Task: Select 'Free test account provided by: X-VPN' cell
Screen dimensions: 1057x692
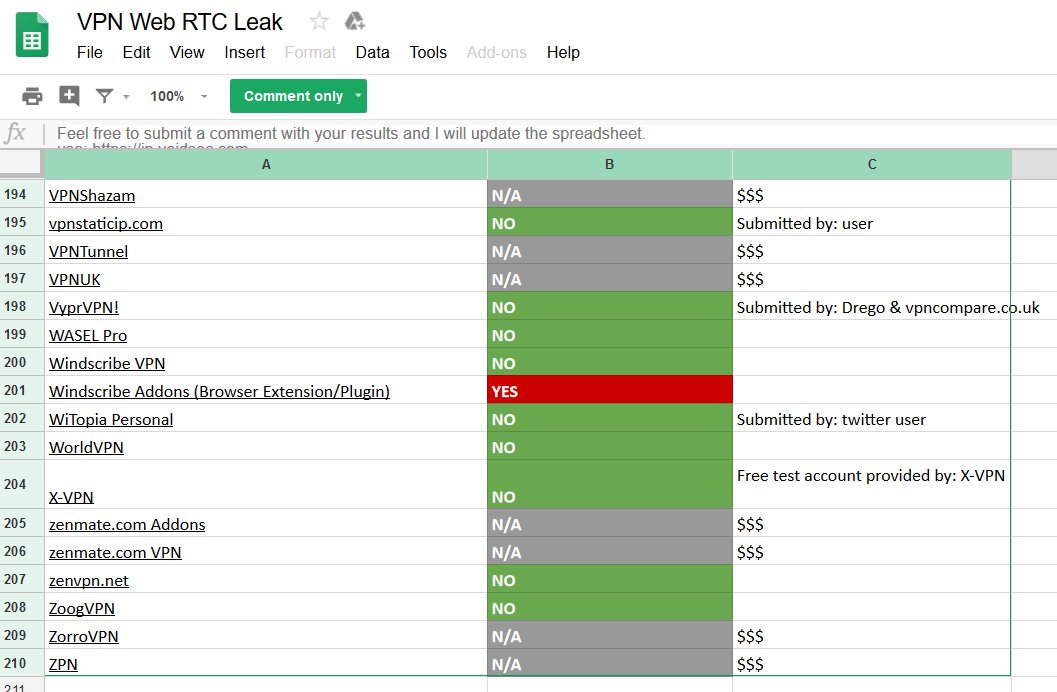Action: pos(872,484)
